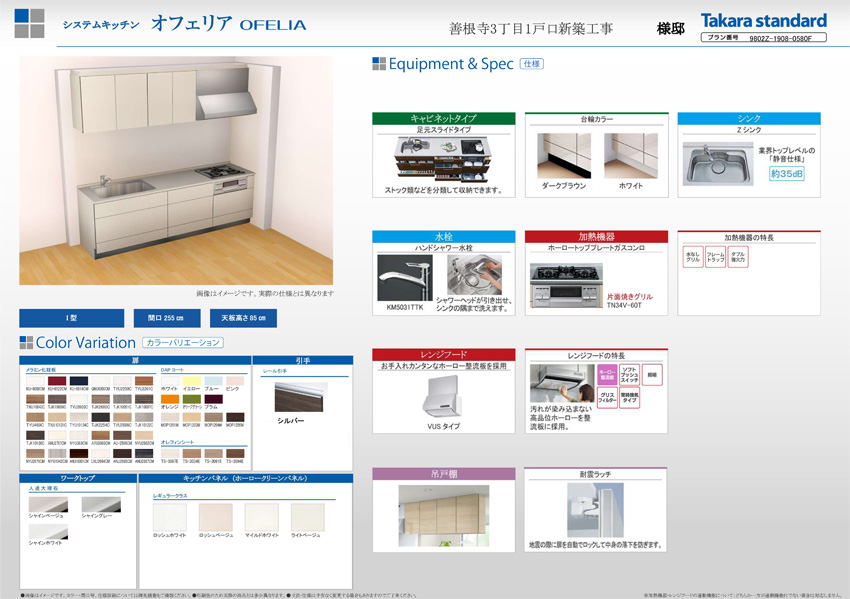Image resolution: width=850 pixels, height=599 pixels.
Task: Click the ワークトップ section header
Action: point(78,478)
